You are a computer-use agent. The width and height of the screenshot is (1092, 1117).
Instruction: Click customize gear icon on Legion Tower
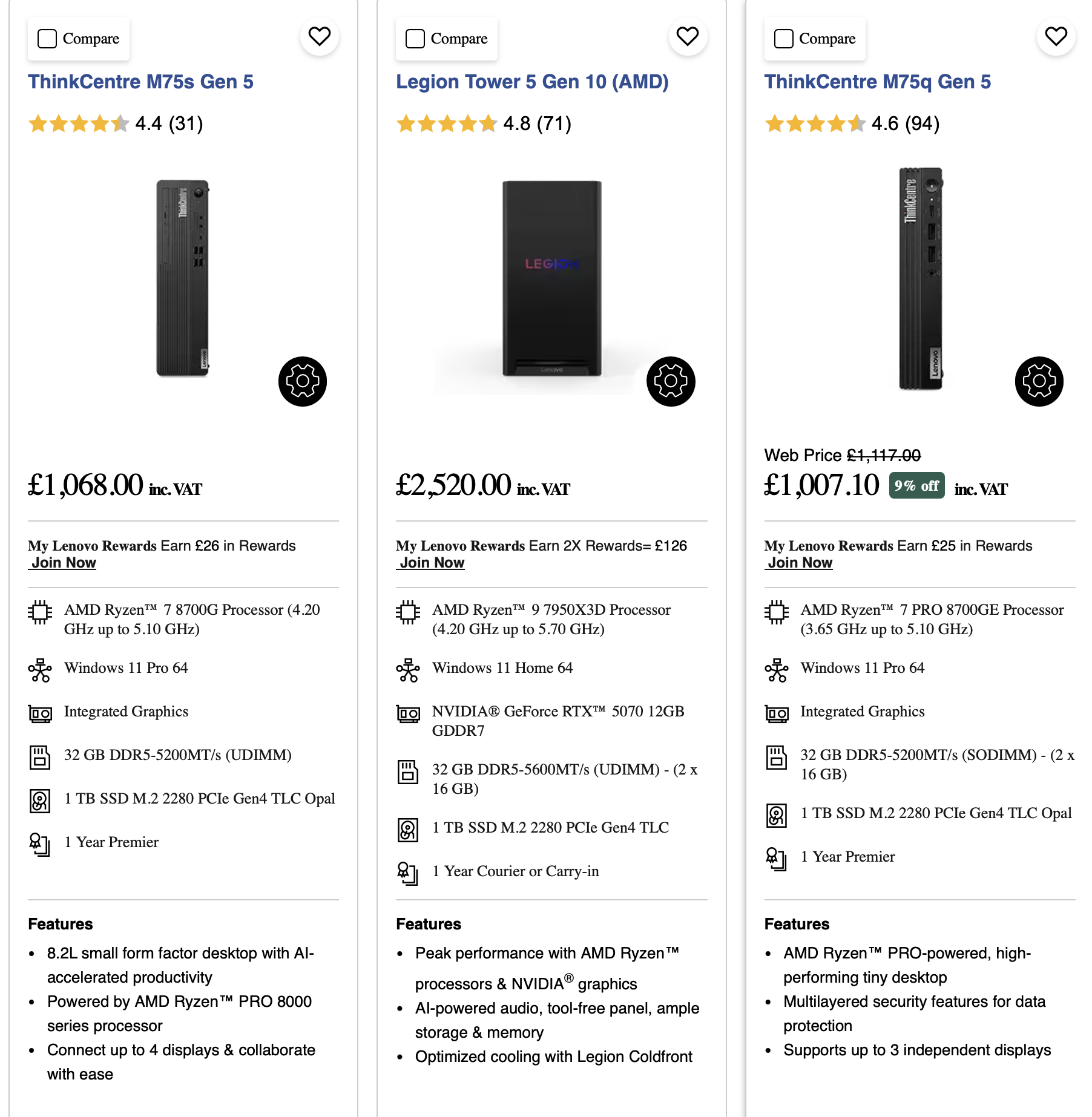point(671,381)
